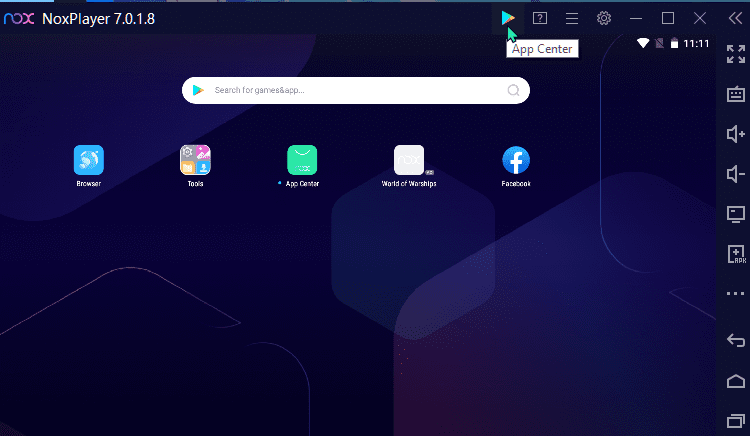Open keyboard mapping tool in sidebar
The image size is (750, 436).
tap(736, 94)
